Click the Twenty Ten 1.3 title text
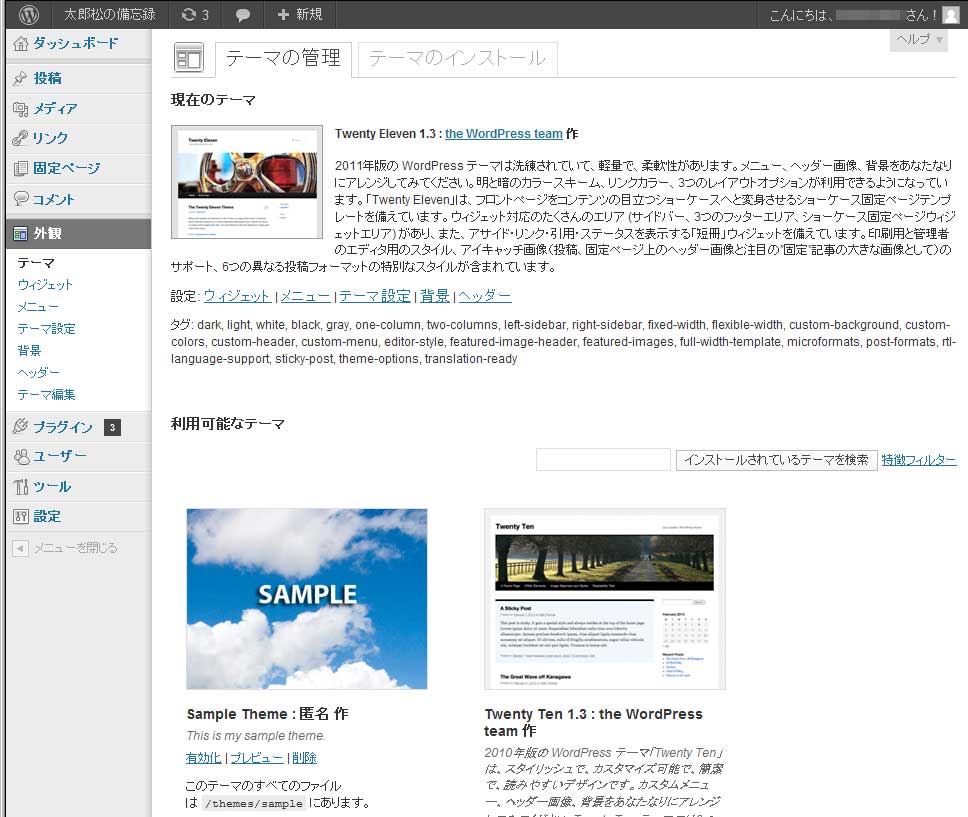 (593, 723)
